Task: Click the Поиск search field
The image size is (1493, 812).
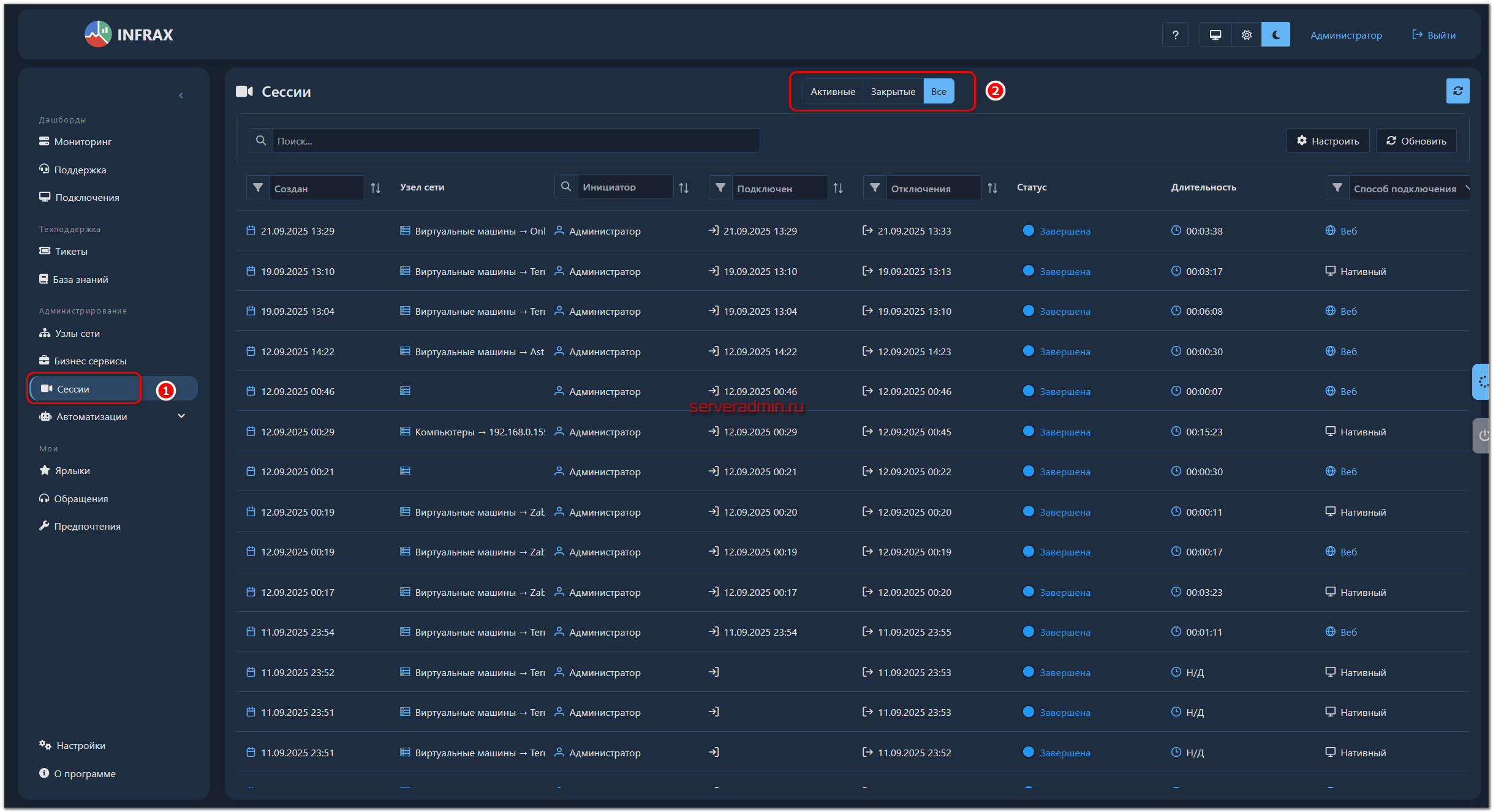Action: [x=516, y=140]
